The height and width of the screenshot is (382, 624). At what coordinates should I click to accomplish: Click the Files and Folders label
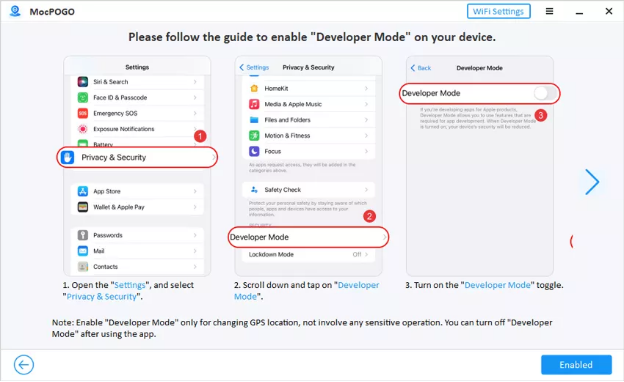click(287, 120)
